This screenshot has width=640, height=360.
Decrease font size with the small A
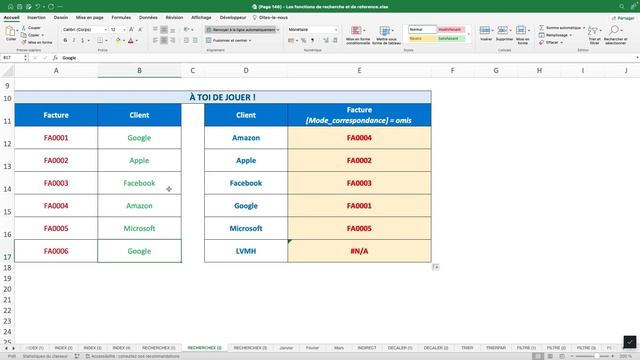pyautogui.click(x=140, y=29)
